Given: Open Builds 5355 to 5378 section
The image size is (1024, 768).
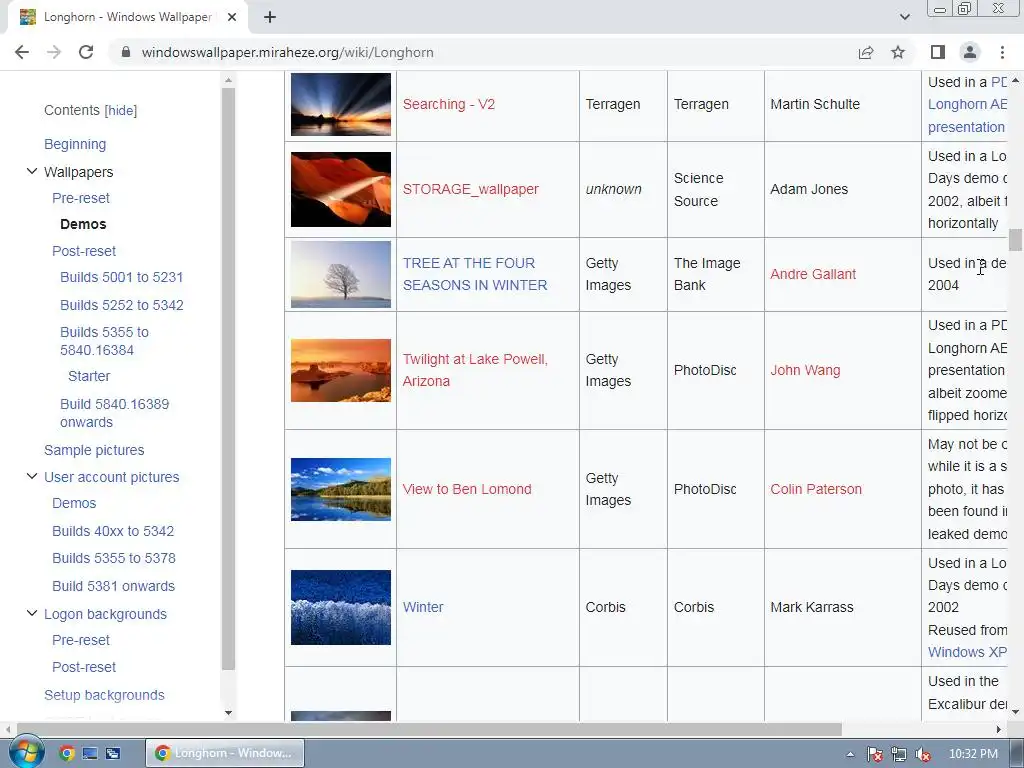Looking at the screenshot, I should (x=114, y=558).
